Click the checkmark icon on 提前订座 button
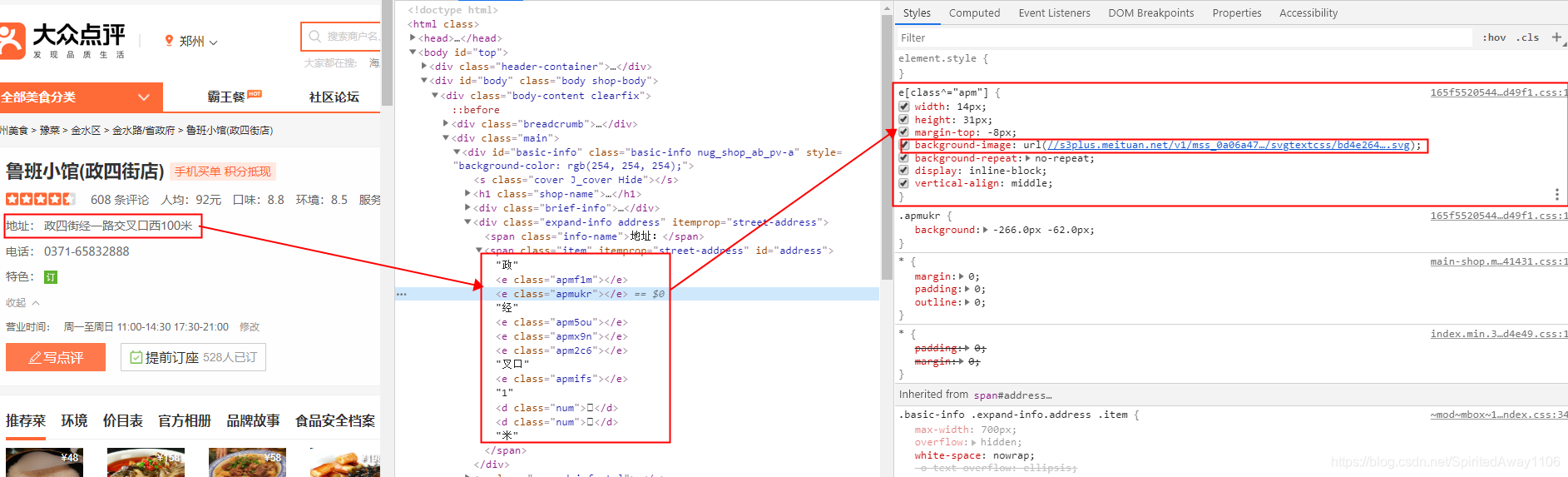Screen dimensions: 1568x477 click(136, 357)
